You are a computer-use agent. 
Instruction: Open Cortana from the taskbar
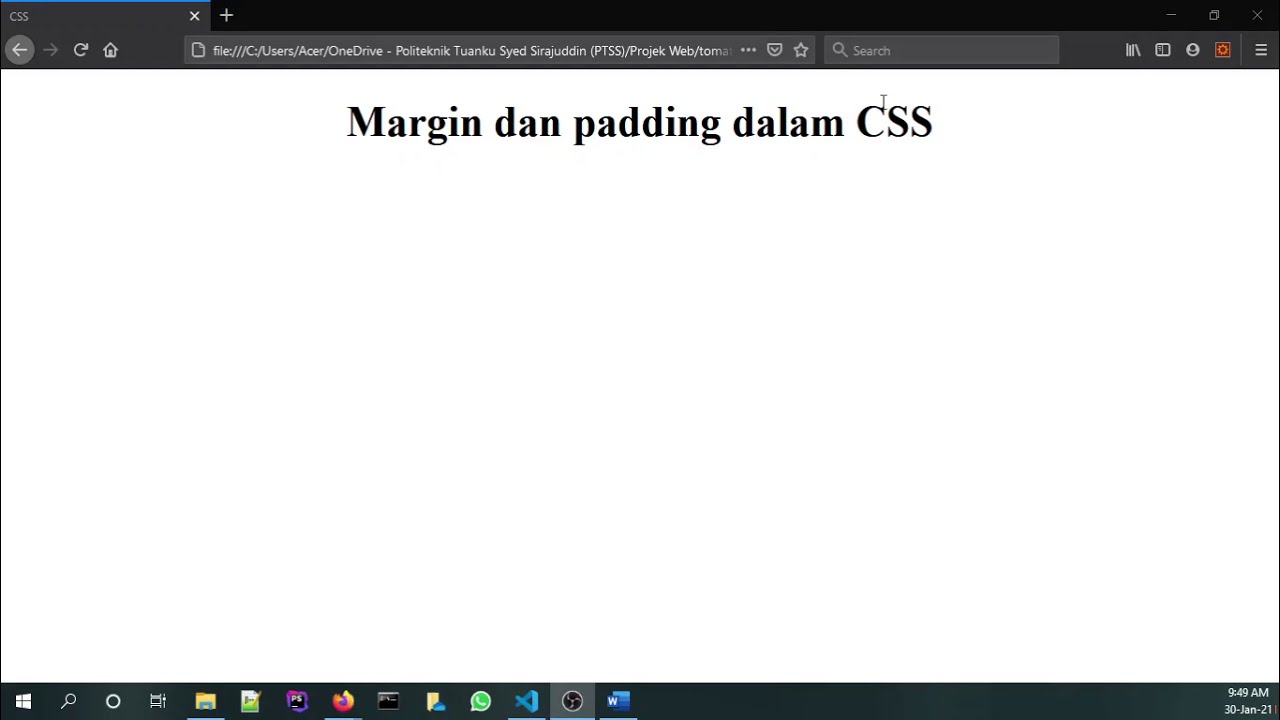coord(113,701)
